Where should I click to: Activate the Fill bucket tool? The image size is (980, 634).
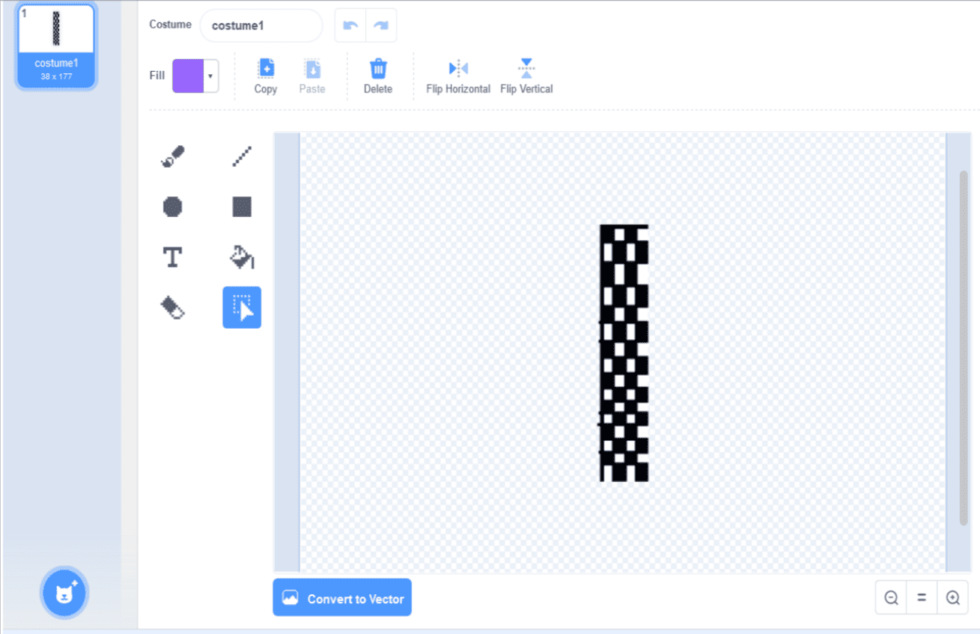coord(241,256)
